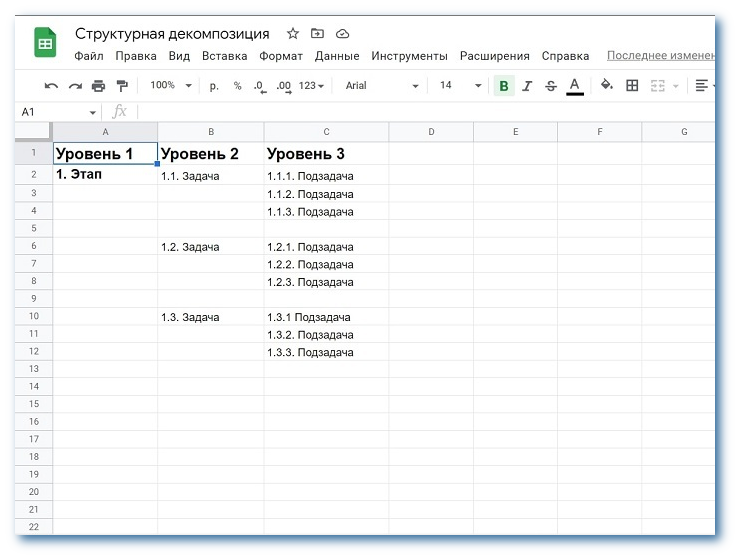Screen dimensions: 740x560
Task: Click the currency format button р.
Action: 214,86
